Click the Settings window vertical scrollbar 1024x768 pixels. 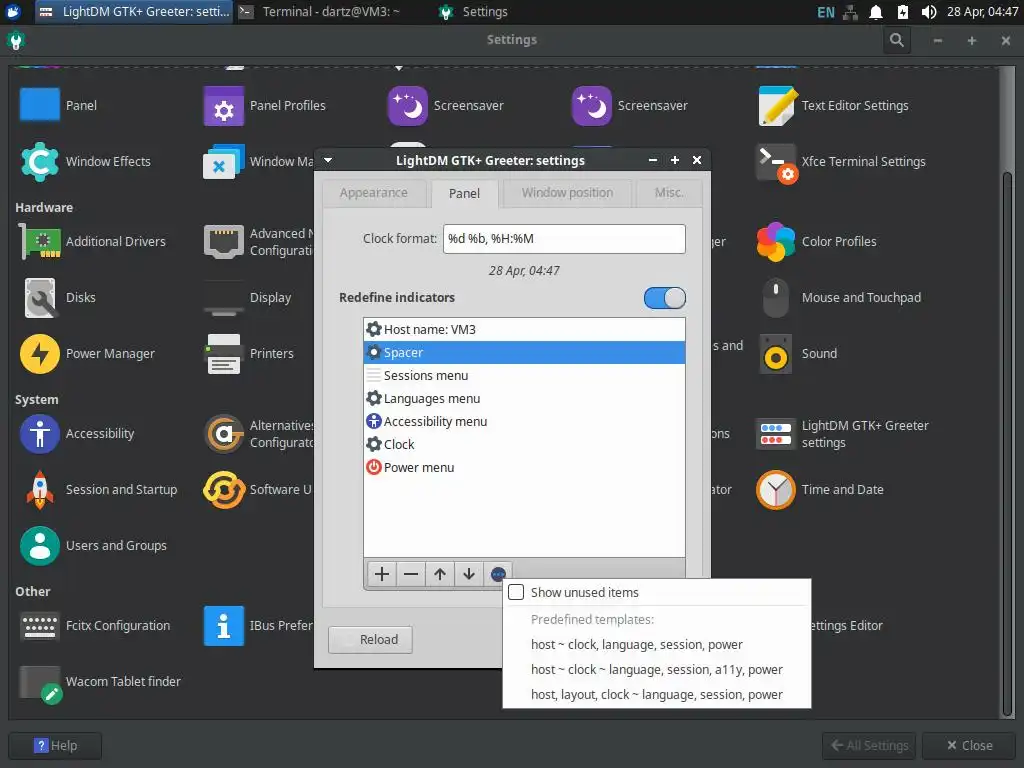pyautogui.click(x=1008, y=444)
